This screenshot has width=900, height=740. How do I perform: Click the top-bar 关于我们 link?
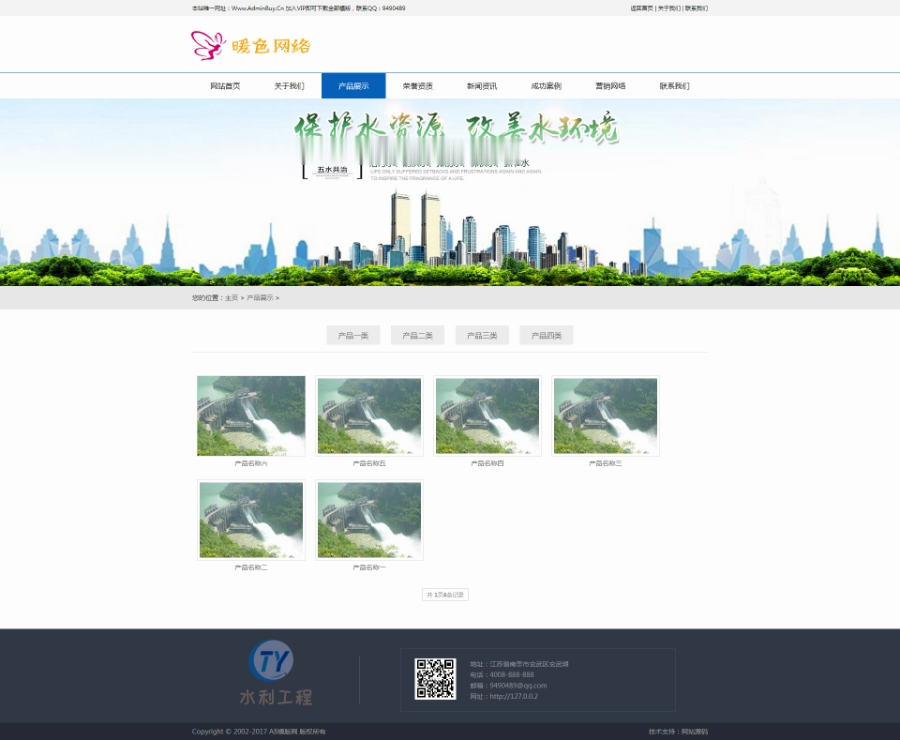669,8
